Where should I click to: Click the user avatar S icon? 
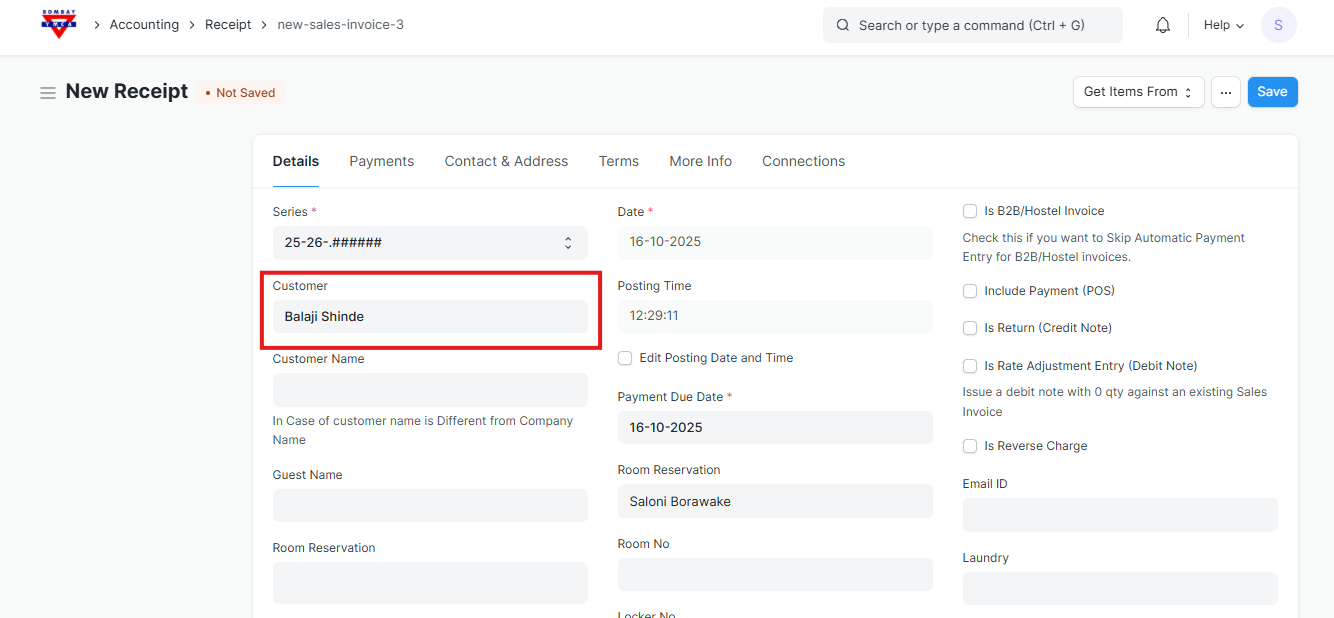1278,25
